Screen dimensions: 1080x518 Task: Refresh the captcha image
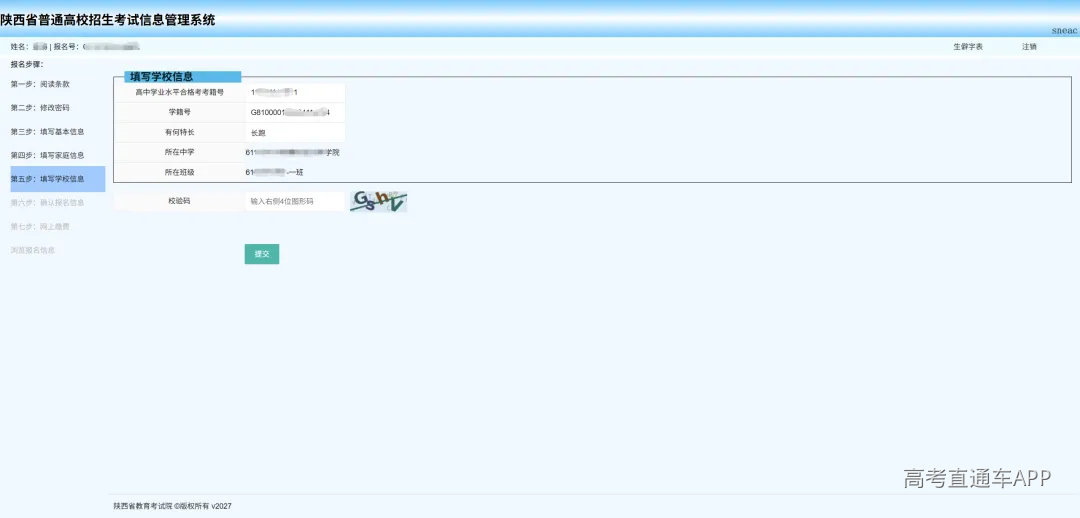pyautogui.click(x=378, y=201)
